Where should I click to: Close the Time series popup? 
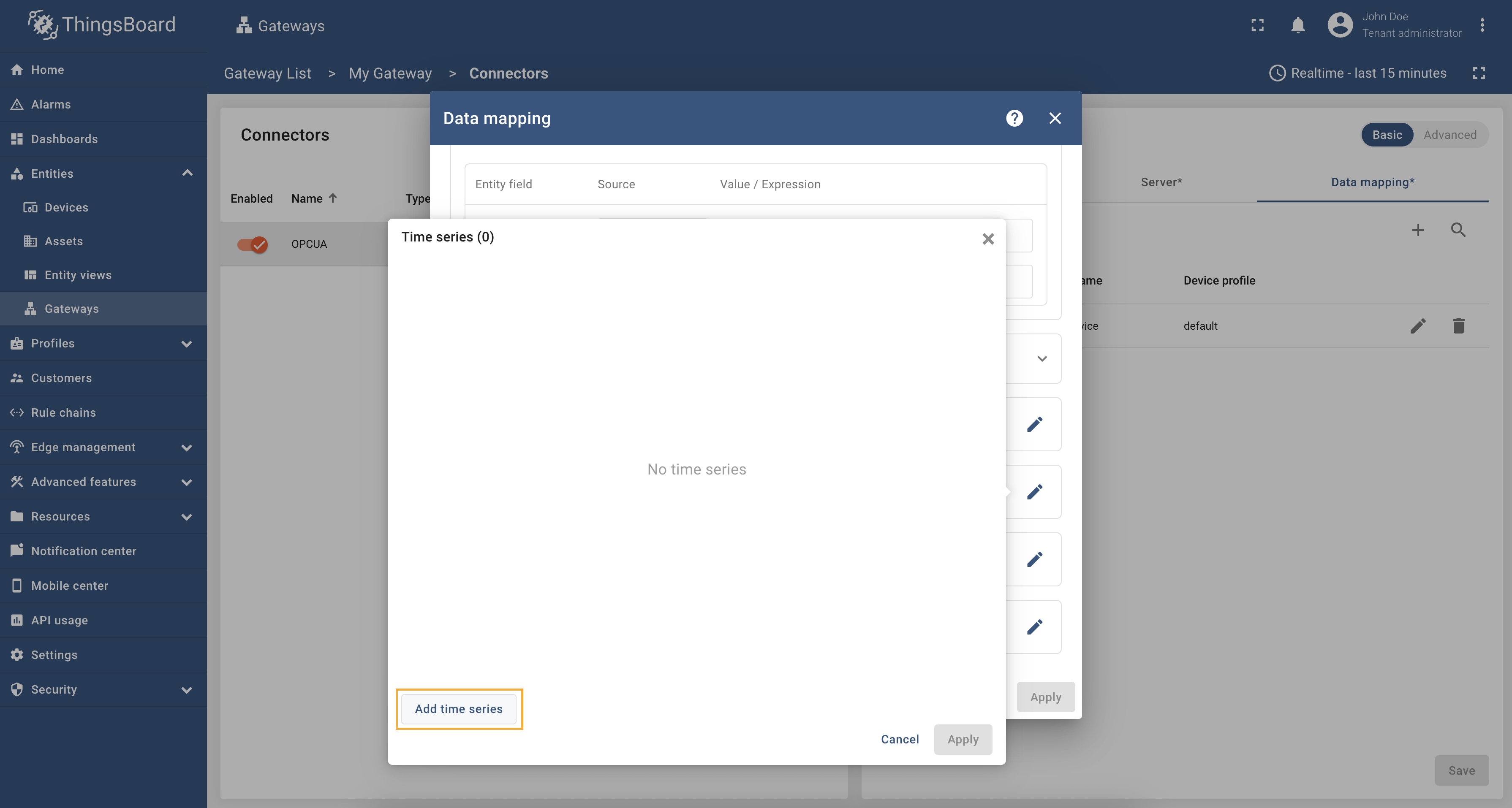pos(988,239)
